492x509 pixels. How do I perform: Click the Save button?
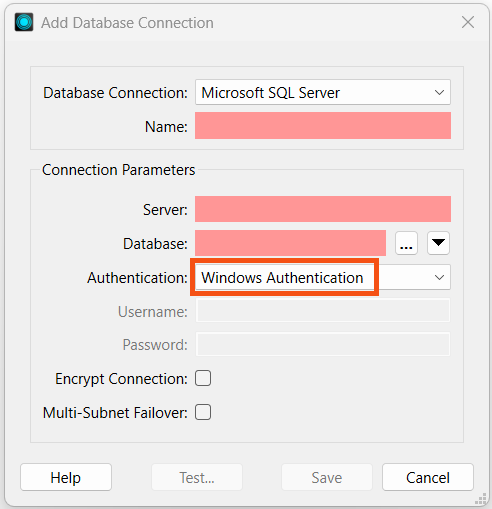coord(327,477)
